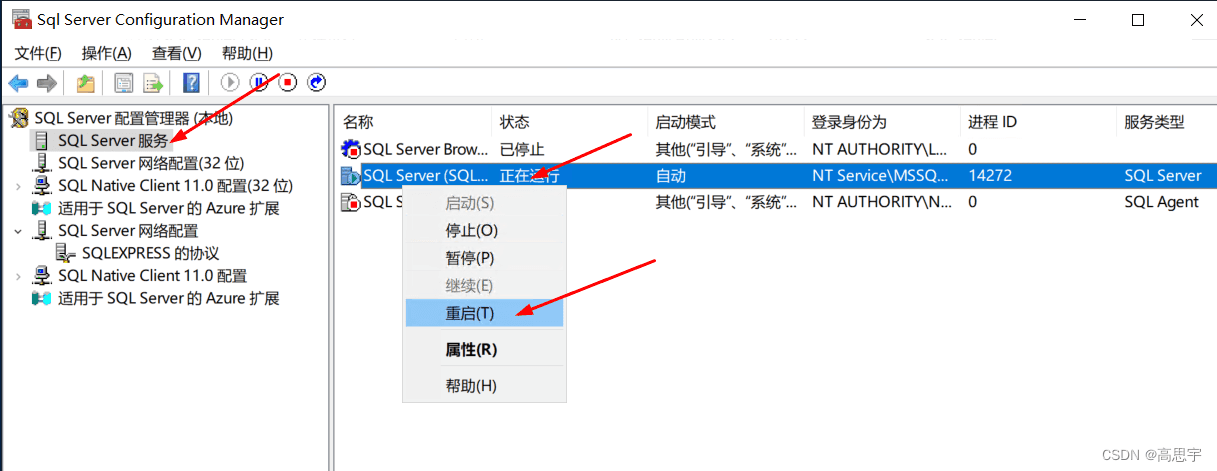Expand the SQL Native Client 11.0 配置(32 位) node
Screen dimensions: 1217x471
18,186
